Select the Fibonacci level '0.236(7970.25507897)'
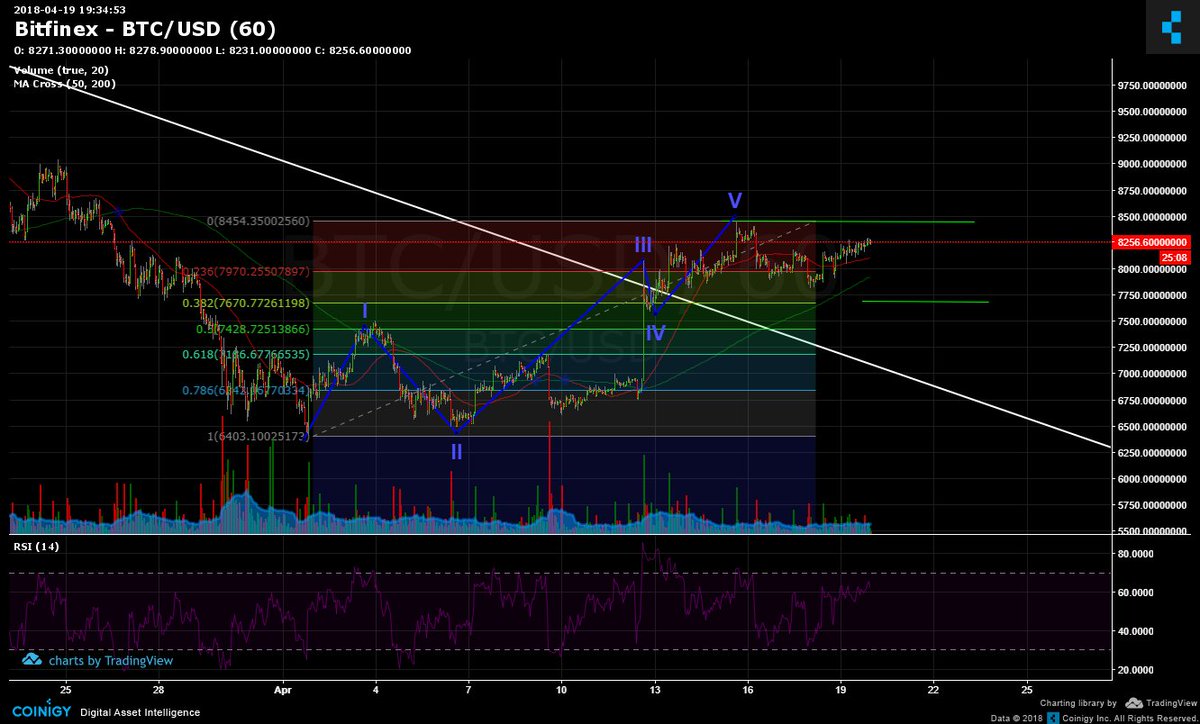This screenshot has width=1200, height=724. pos(246,271)
